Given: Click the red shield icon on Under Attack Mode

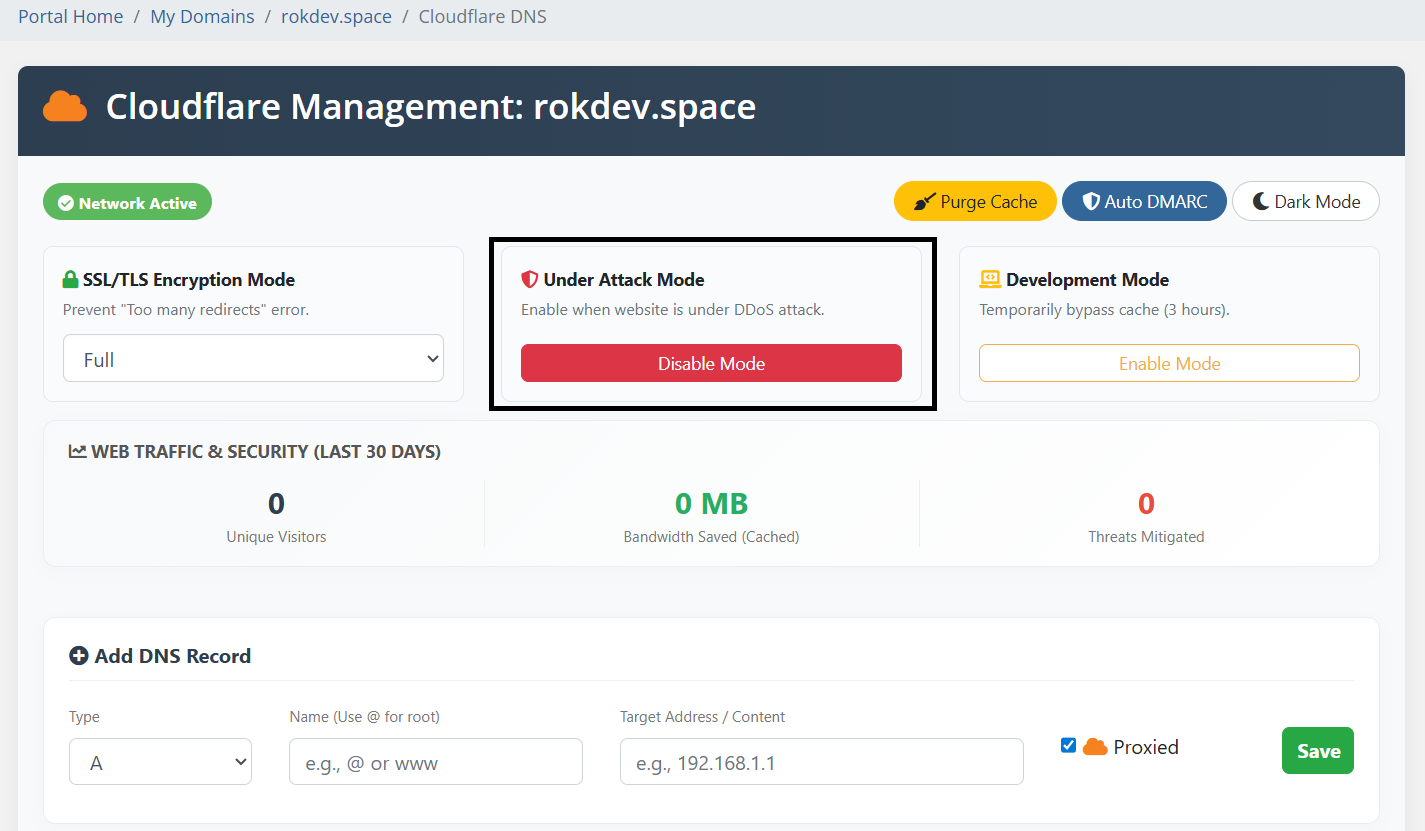Looking at the screenshot, I should (x=529, y=279).
